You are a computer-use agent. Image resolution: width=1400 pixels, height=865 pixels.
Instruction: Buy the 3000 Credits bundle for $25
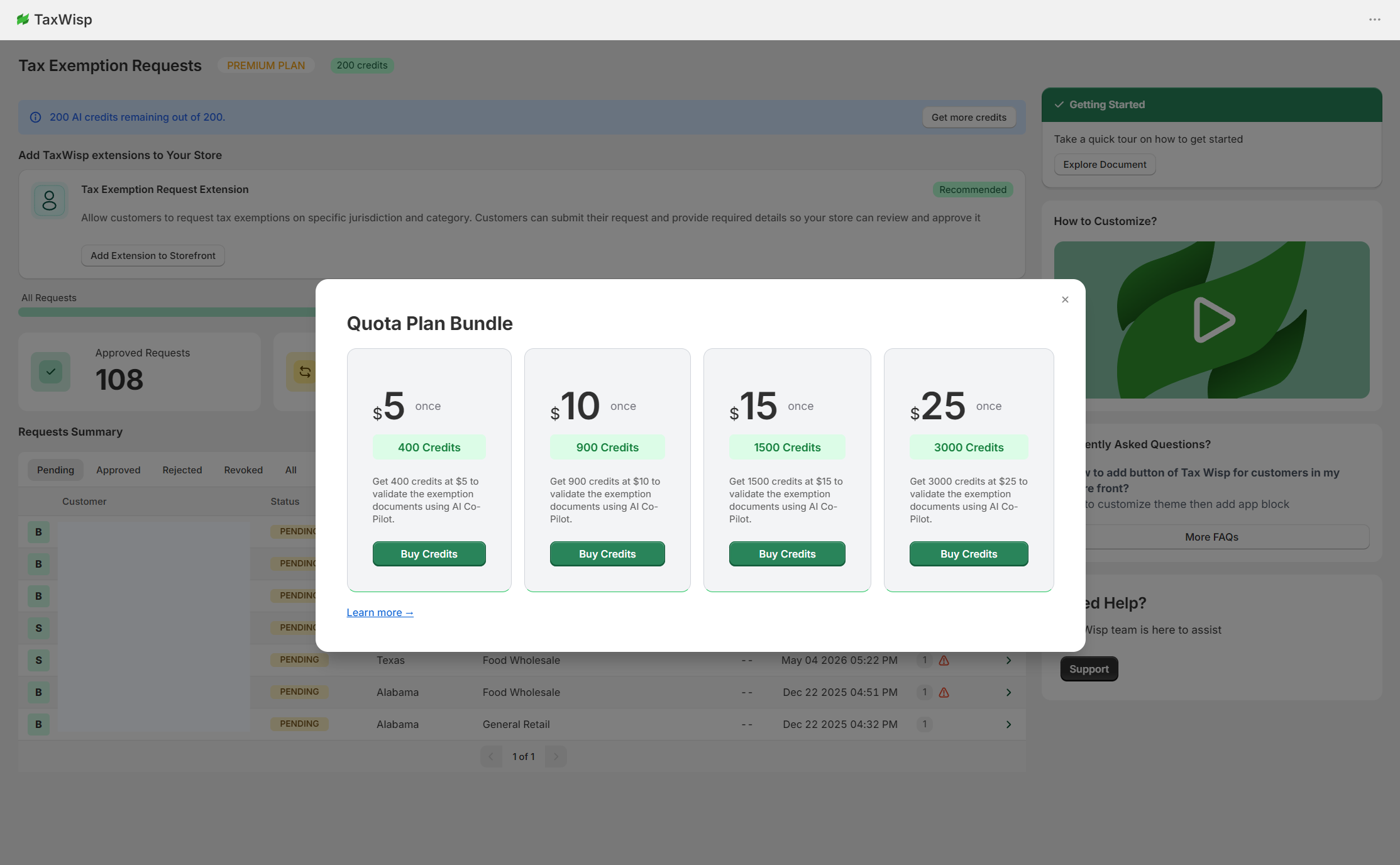[x=969, y=554]
